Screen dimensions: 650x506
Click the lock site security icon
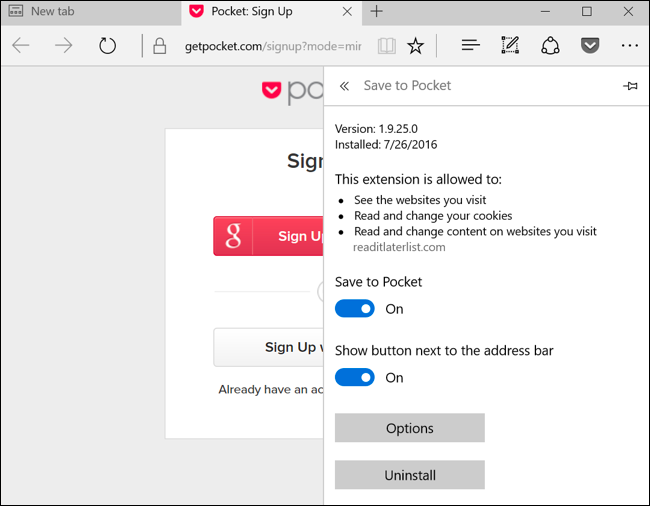pyautogui.click(x=160, y=46)
